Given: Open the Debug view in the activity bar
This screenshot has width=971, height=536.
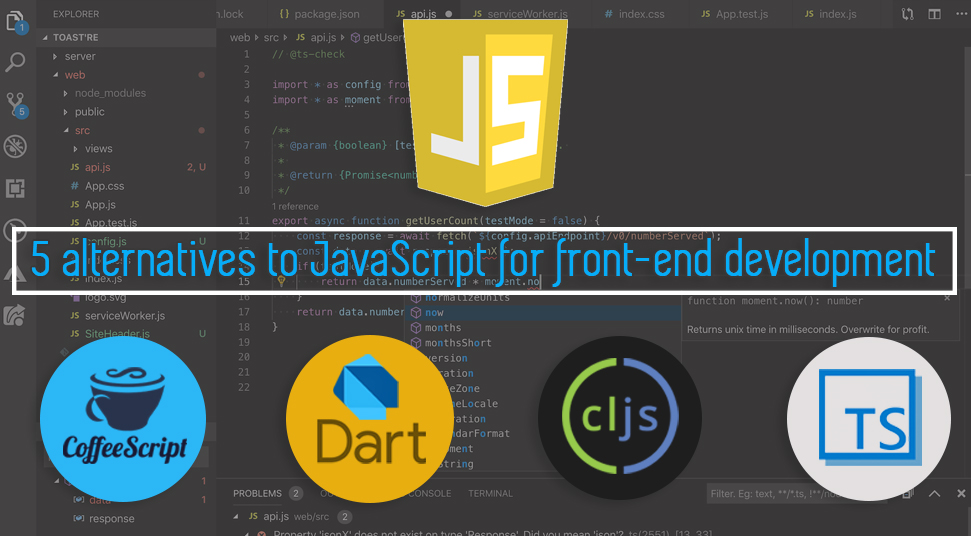Looking at the screenshot, I should point(15,146).
